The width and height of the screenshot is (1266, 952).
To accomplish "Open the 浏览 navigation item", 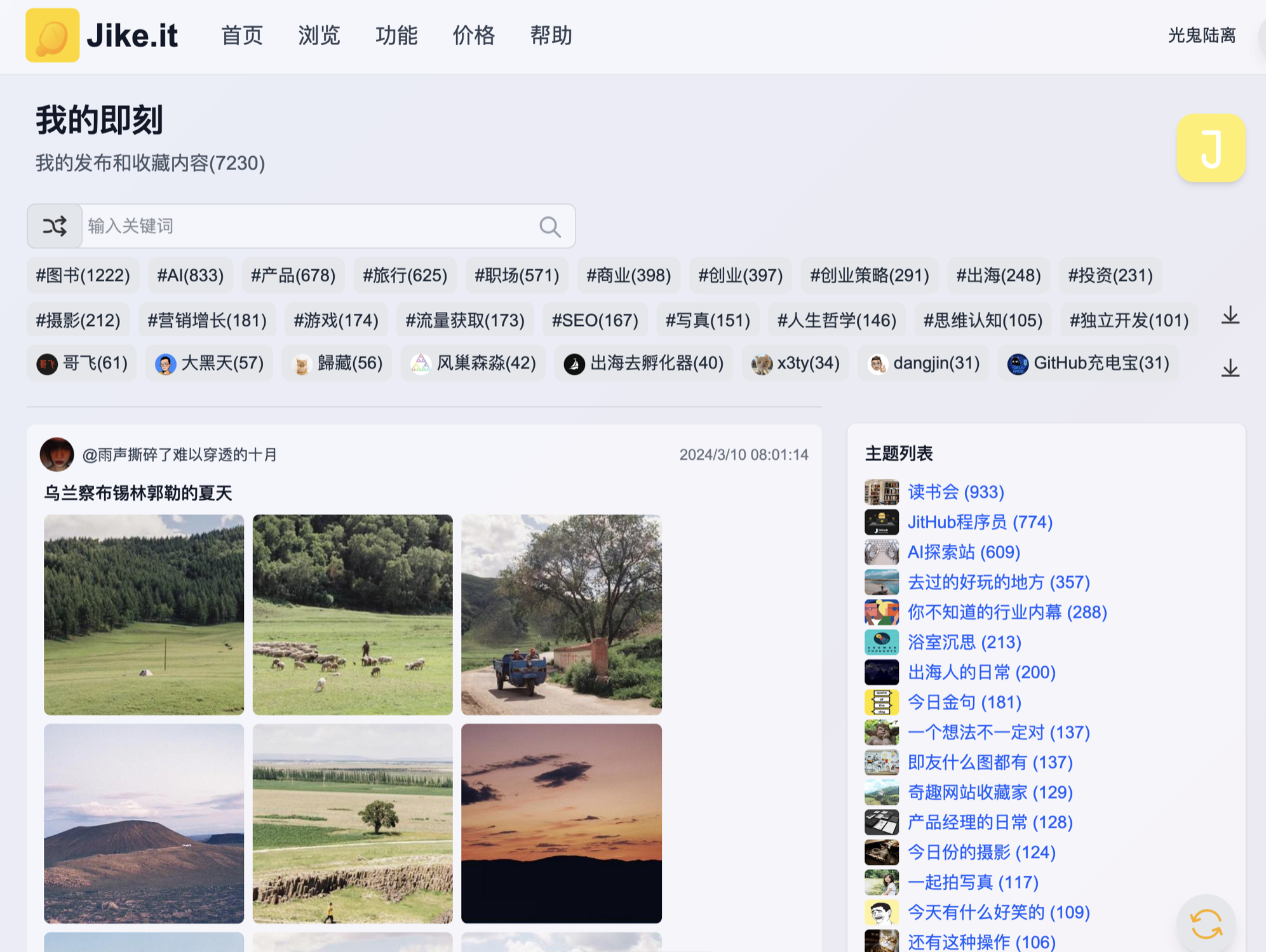I will [319, 36].
